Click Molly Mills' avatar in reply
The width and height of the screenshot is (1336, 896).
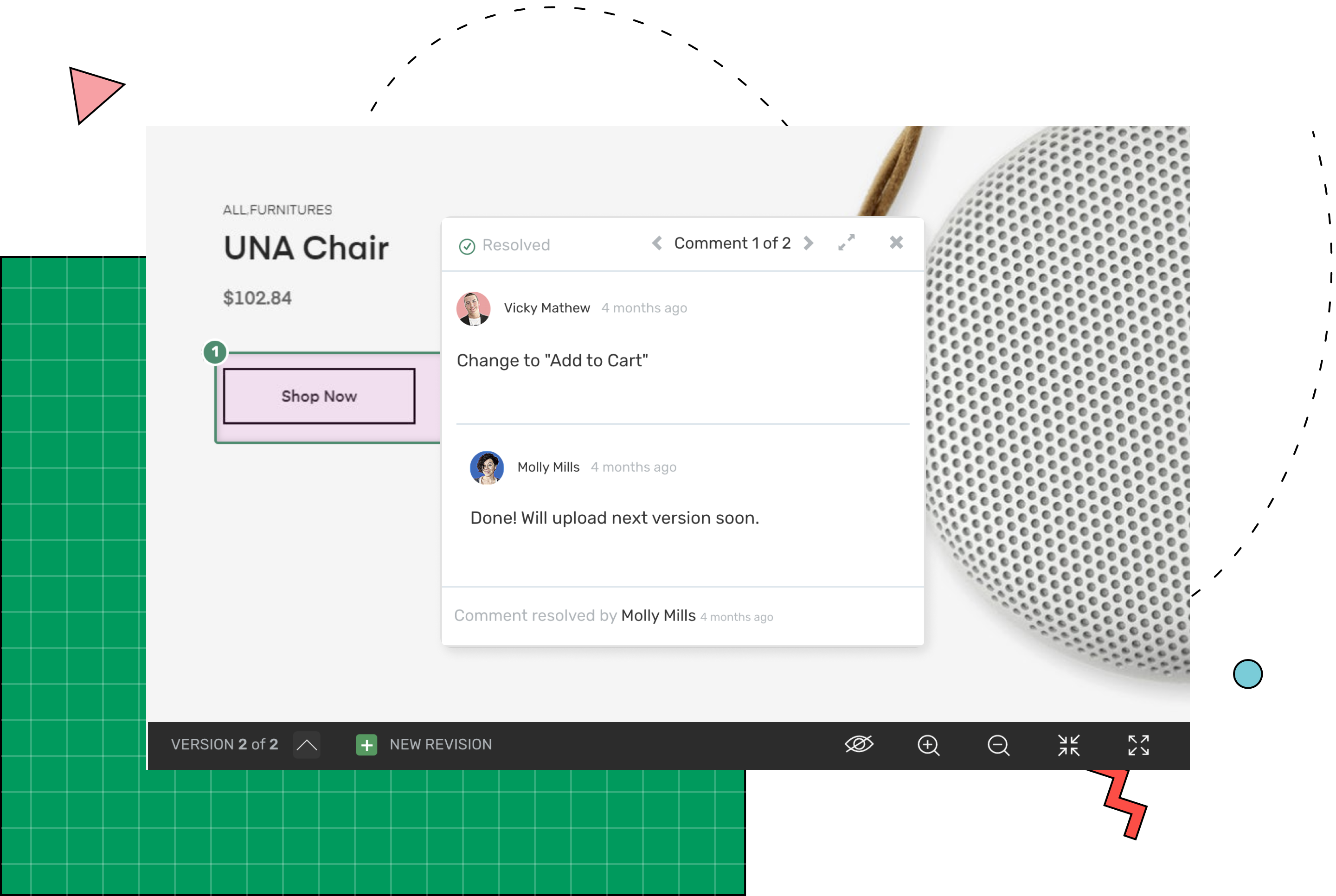click(487, 467)
